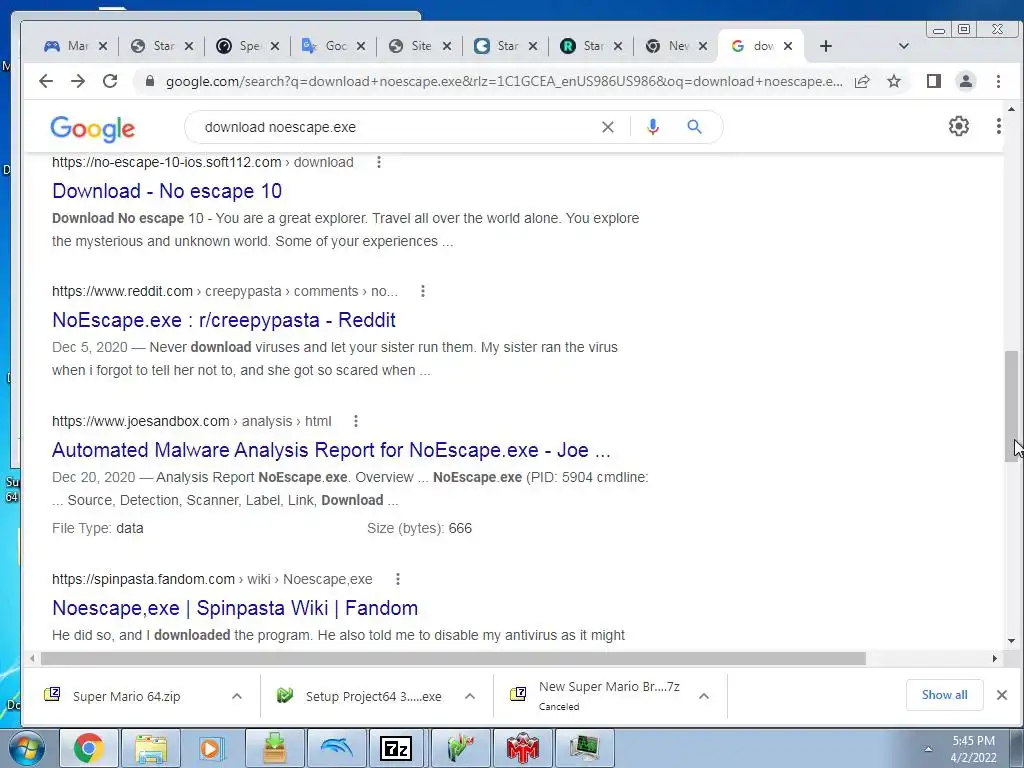
Task: Open Super Mario 64.zip download item
Action: tap(126, 696)
